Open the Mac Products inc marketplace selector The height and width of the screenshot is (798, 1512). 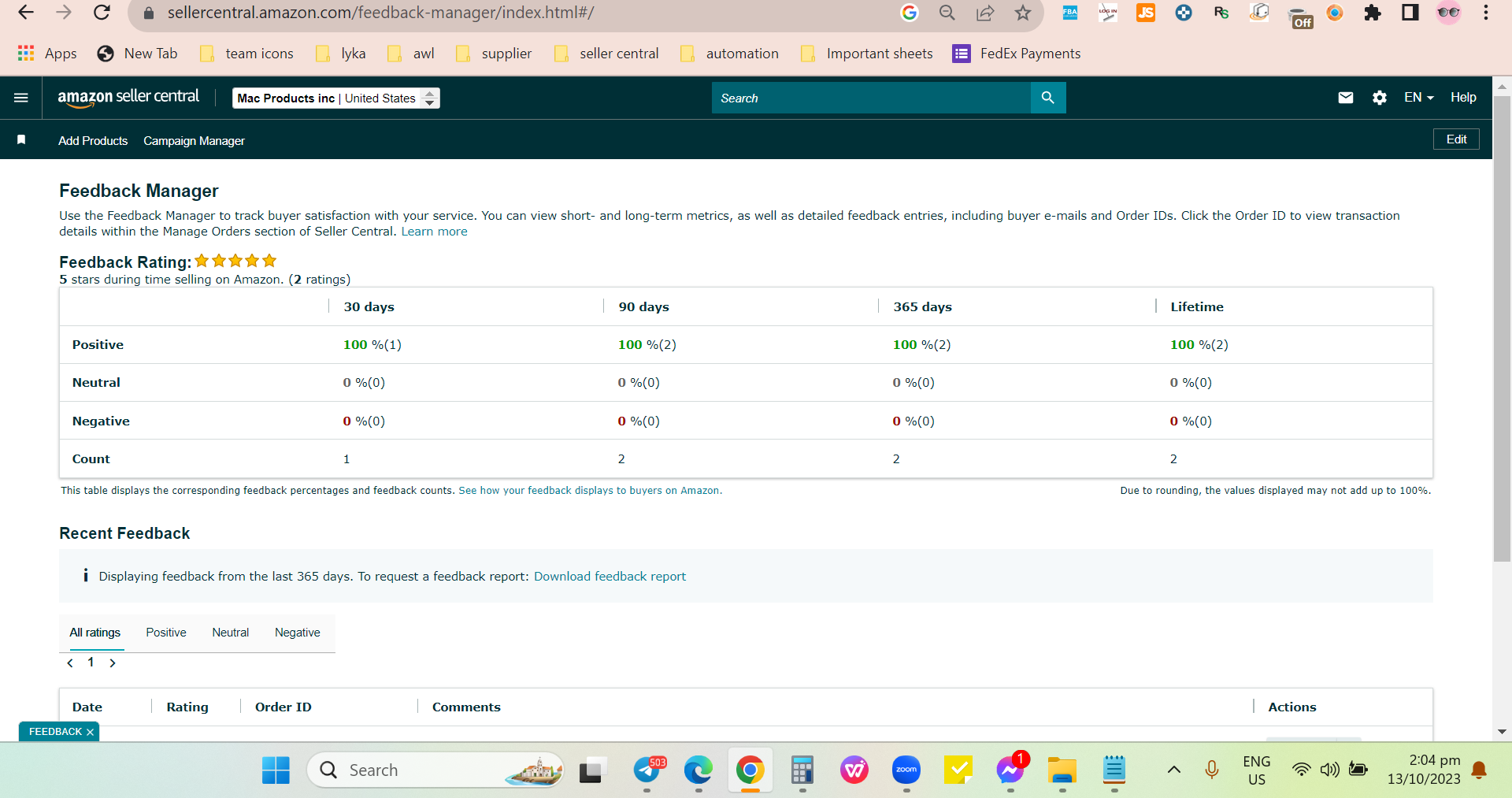point(336,98)
